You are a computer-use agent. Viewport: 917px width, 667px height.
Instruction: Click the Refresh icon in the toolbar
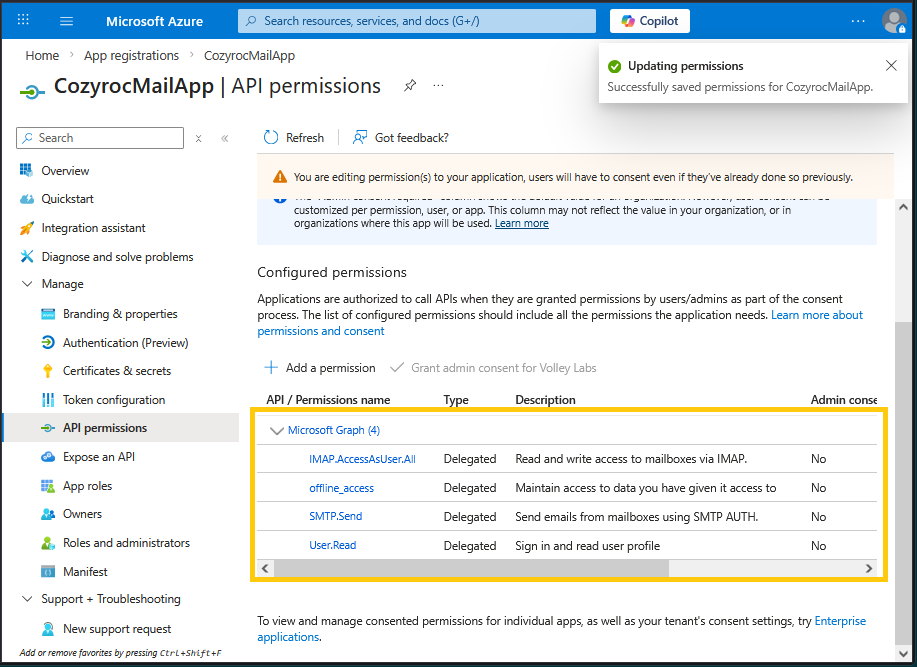pos(271,138)
